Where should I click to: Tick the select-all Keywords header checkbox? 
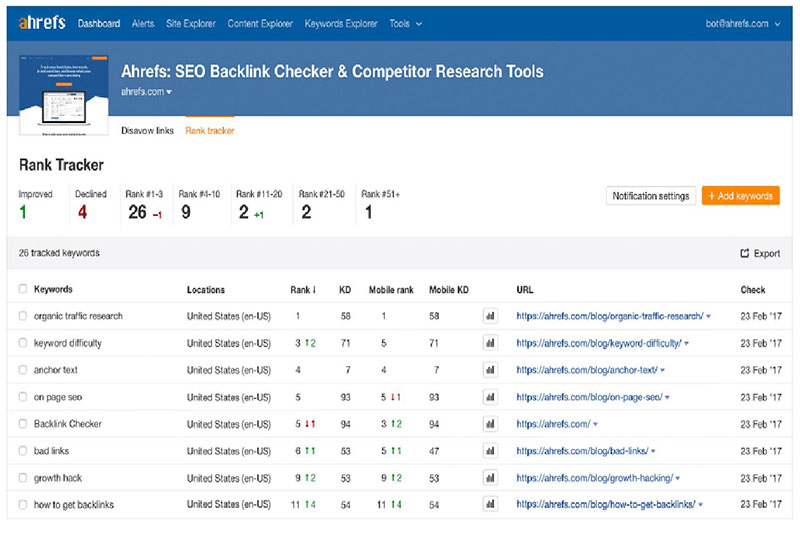pos(22,289)
